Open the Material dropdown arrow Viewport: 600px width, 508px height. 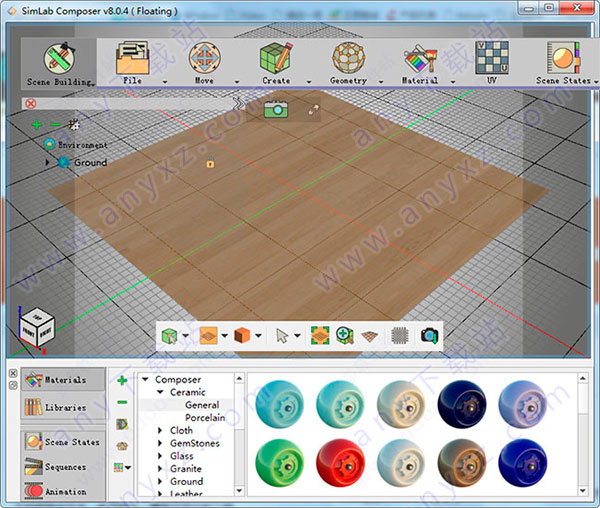(453, 82)
